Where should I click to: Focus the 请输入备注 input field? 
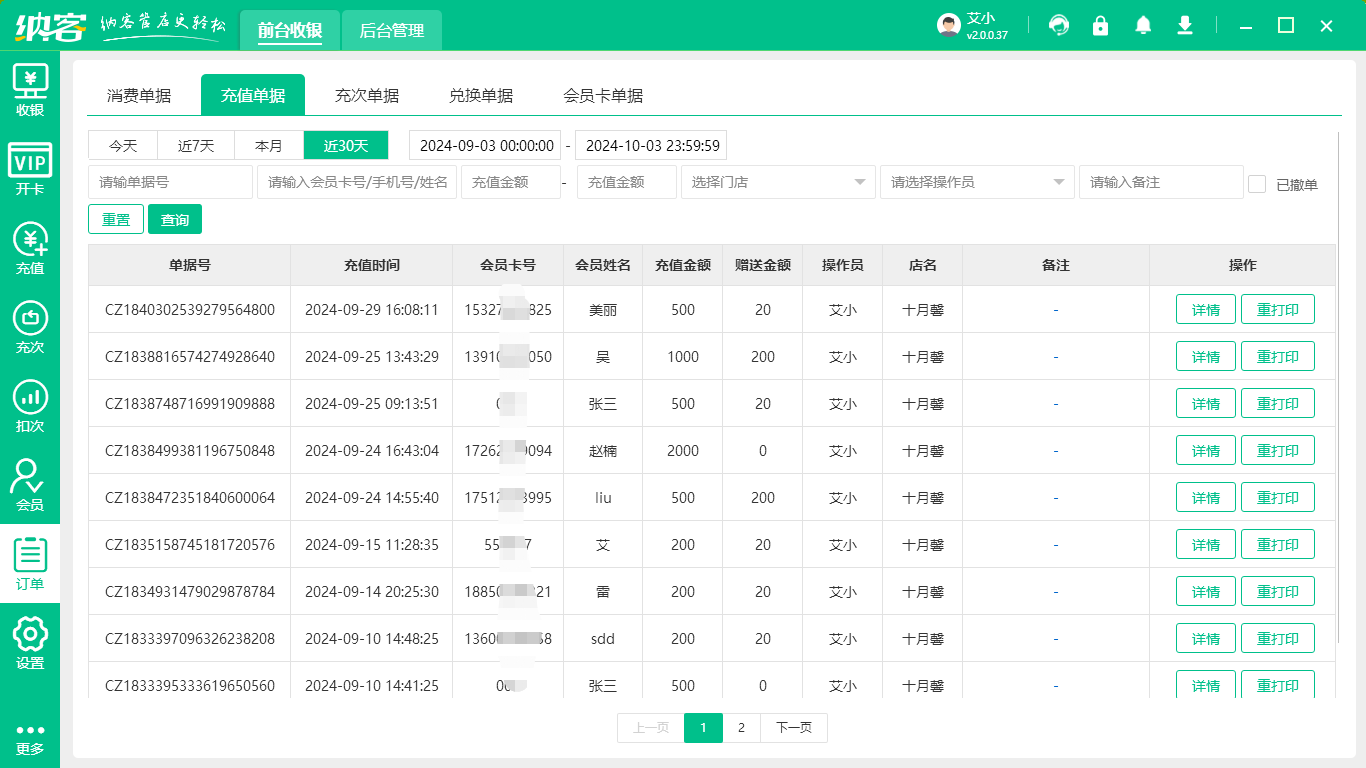tap(1161, 182)
